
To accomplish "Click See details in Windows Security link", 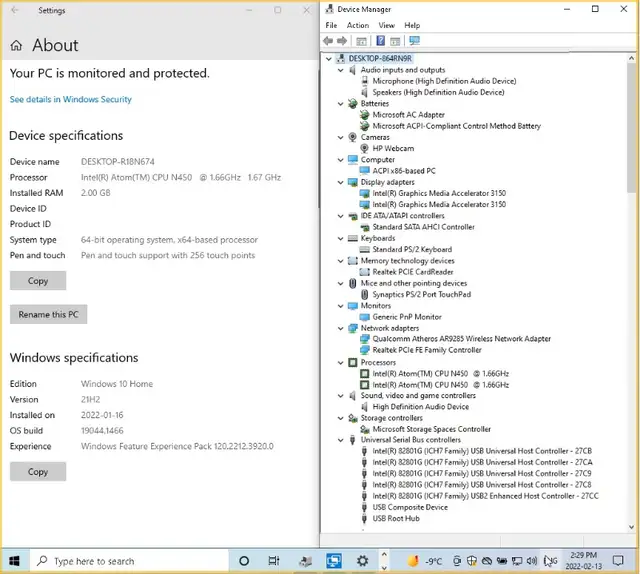I will pyautogui.click(x=71, y=99).
